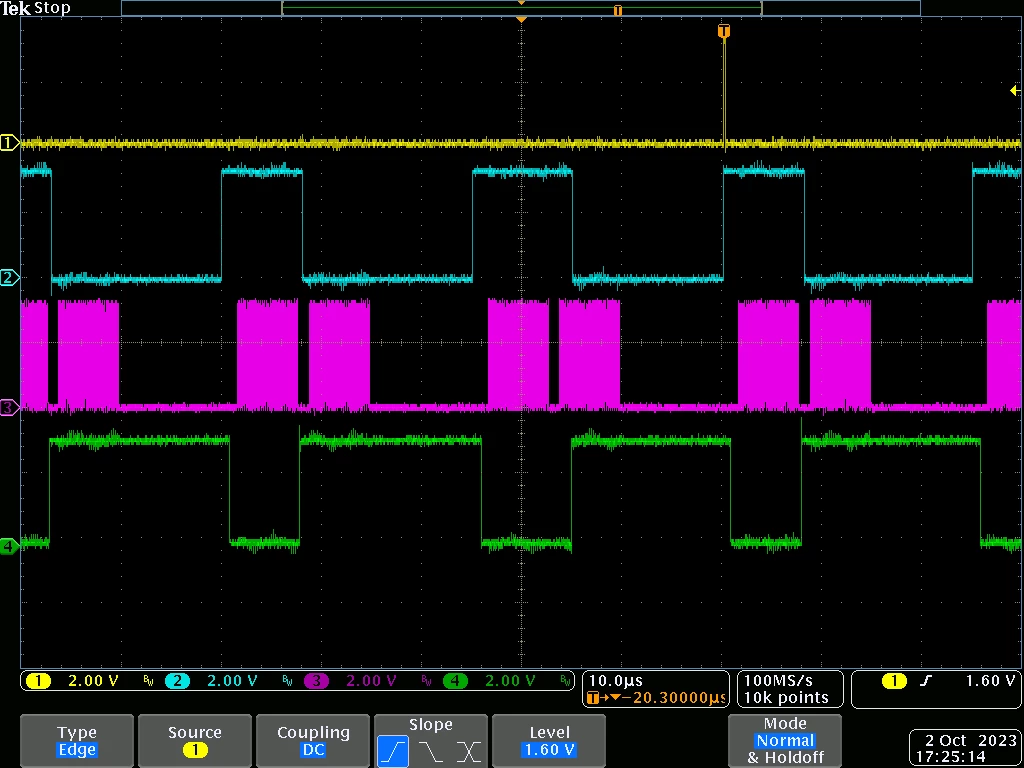Image resolution: width=1024 pixels, height=768 pixels.
Task: Click the 10k points record length readout
Action: [786, 697]
